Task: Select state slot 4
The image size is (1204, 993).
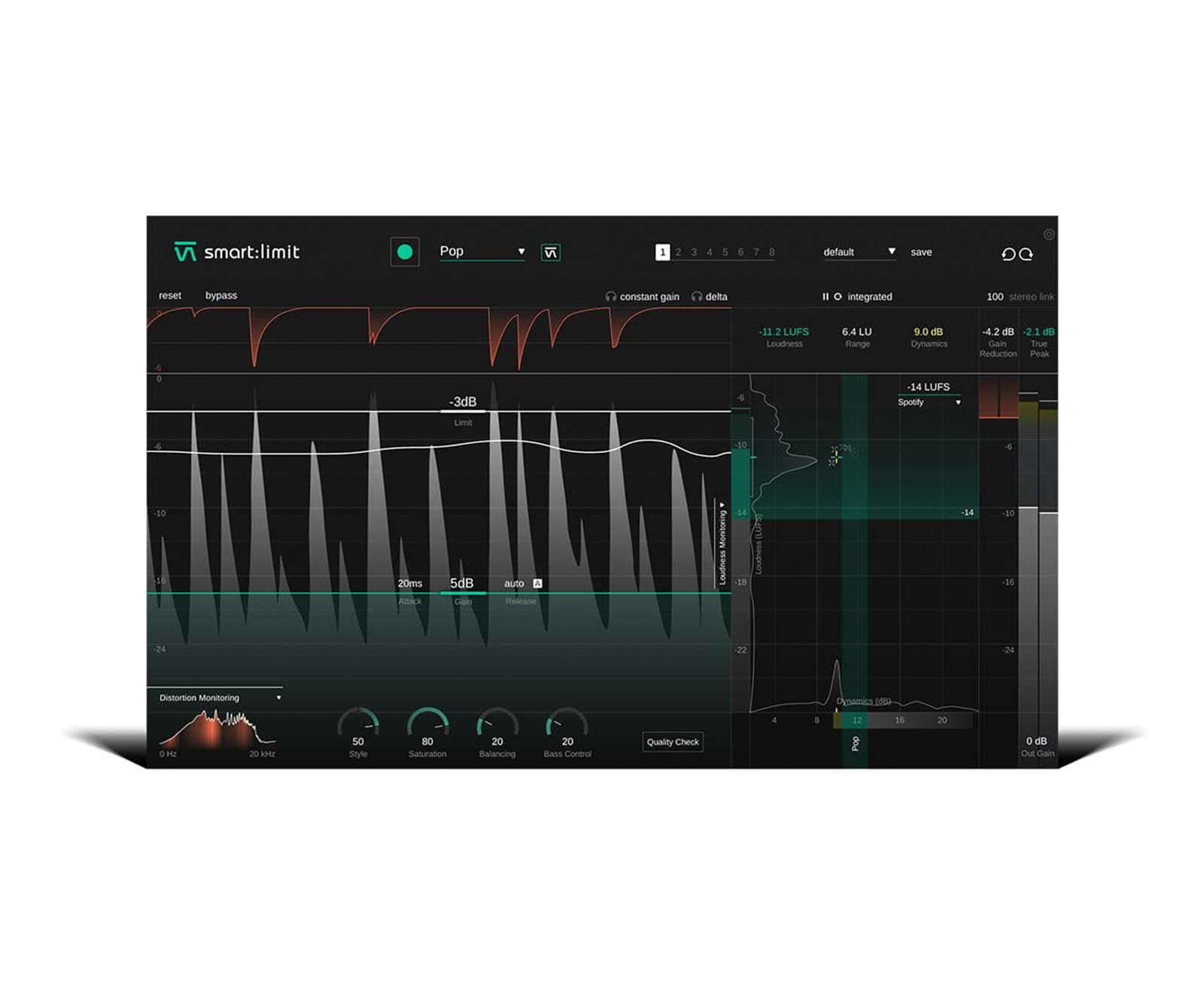Action: [x=710, y=252]
